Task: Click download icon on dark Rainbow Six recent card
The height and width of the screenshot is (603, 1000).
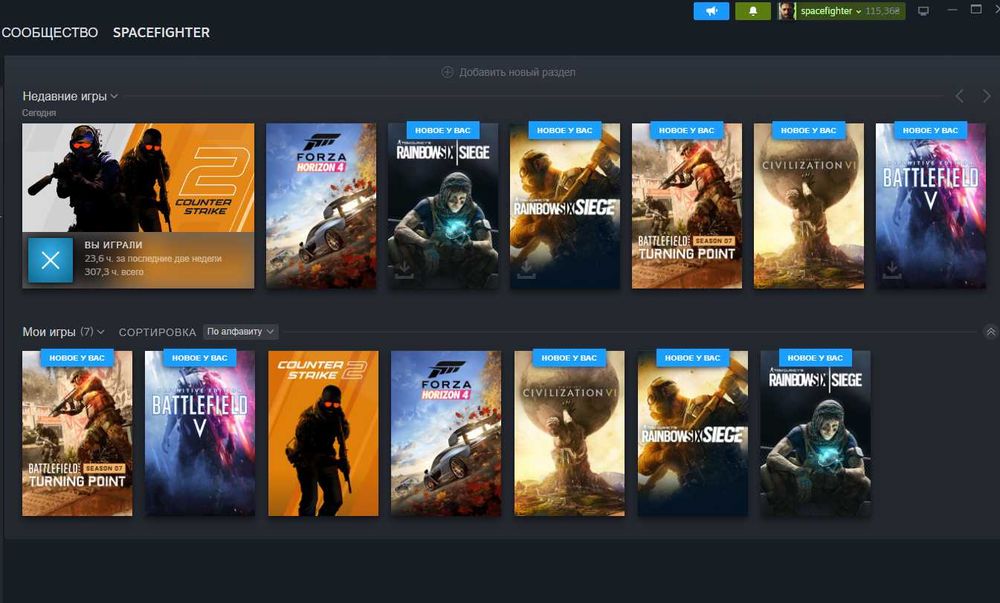Action: (404, 270)
